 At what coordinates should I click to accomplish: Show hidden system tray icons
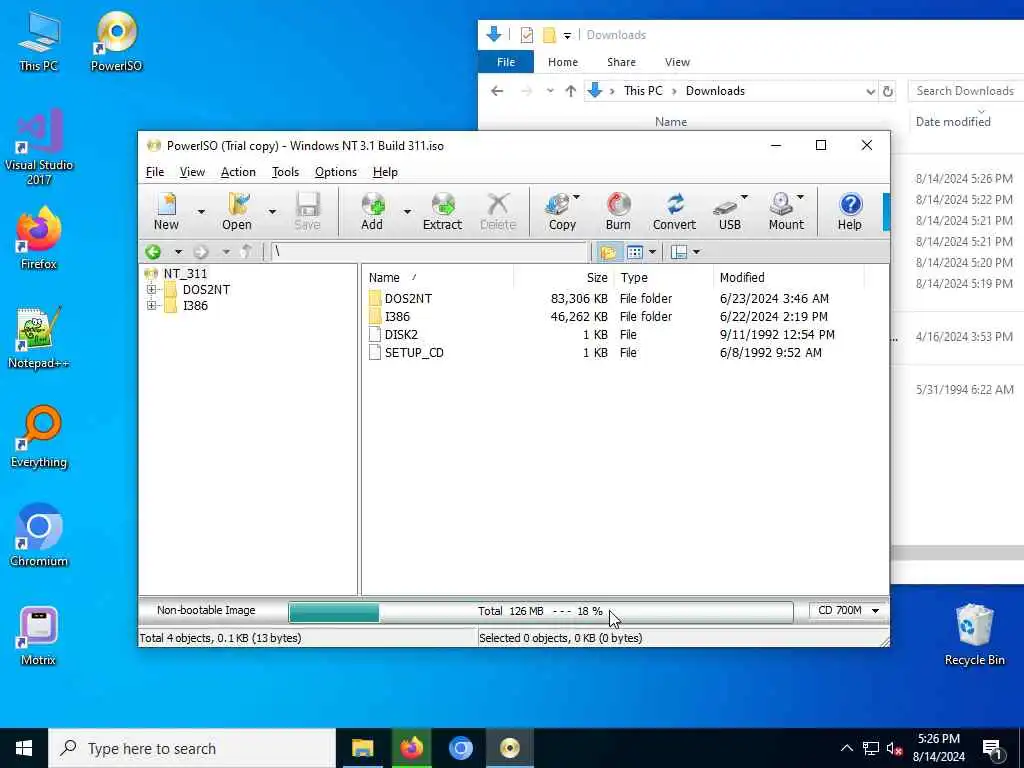coord(846,748)
